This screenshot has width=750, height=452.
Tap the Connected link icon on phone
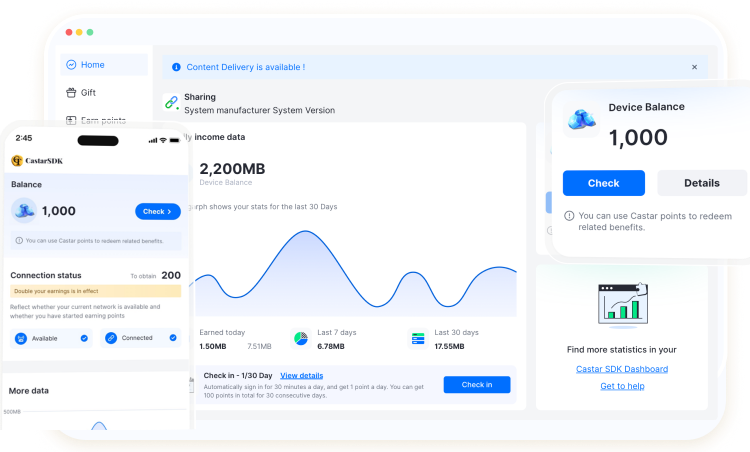[x=111, y=338]
